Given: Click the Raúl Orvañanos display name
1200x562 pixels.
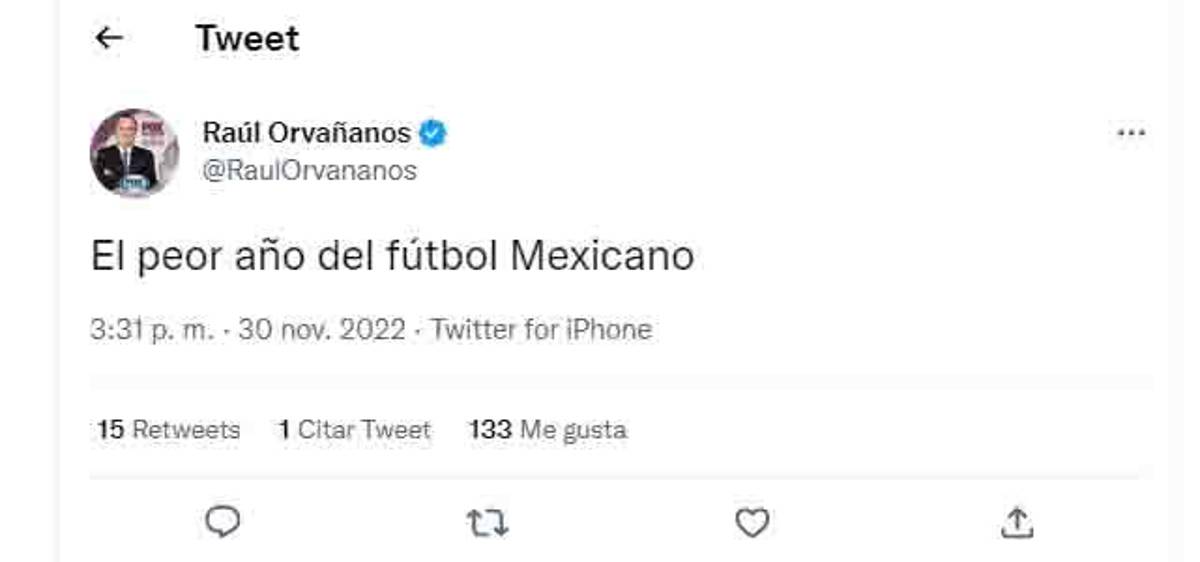Looking at the screenshot, I should pos(307,133).
